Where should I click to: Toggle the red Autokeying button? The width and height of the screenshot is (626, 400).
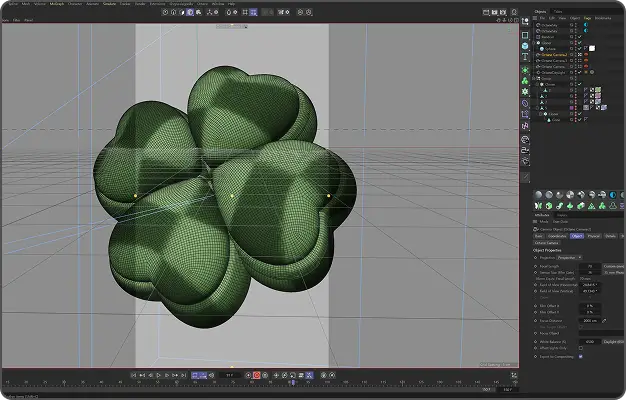click(x=256, y=375)
